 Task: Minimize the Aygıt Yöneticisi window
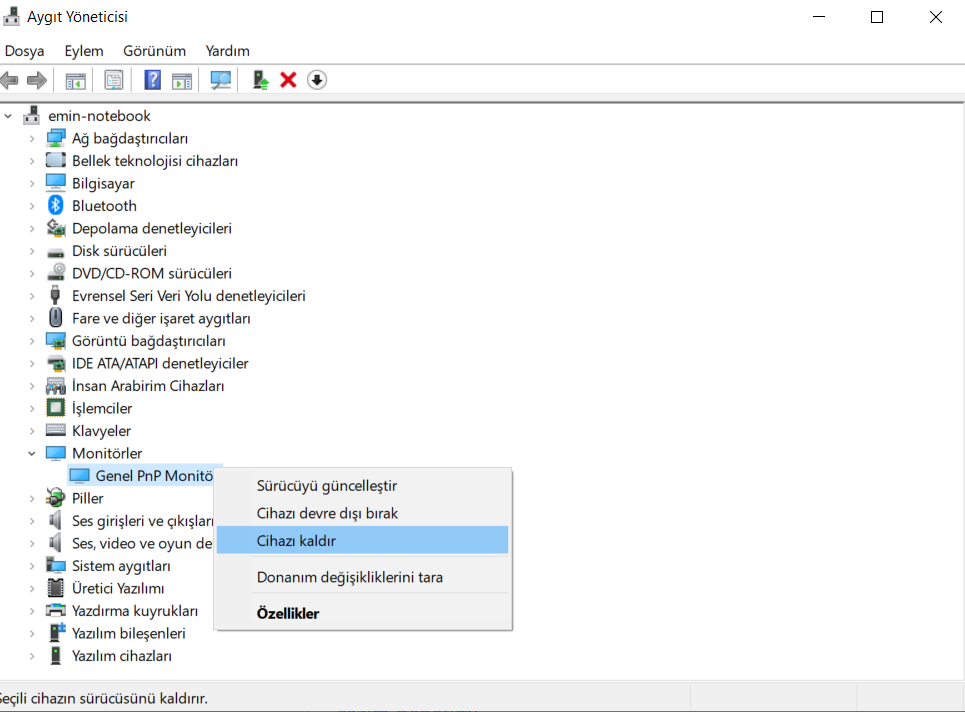click(819, 17)
